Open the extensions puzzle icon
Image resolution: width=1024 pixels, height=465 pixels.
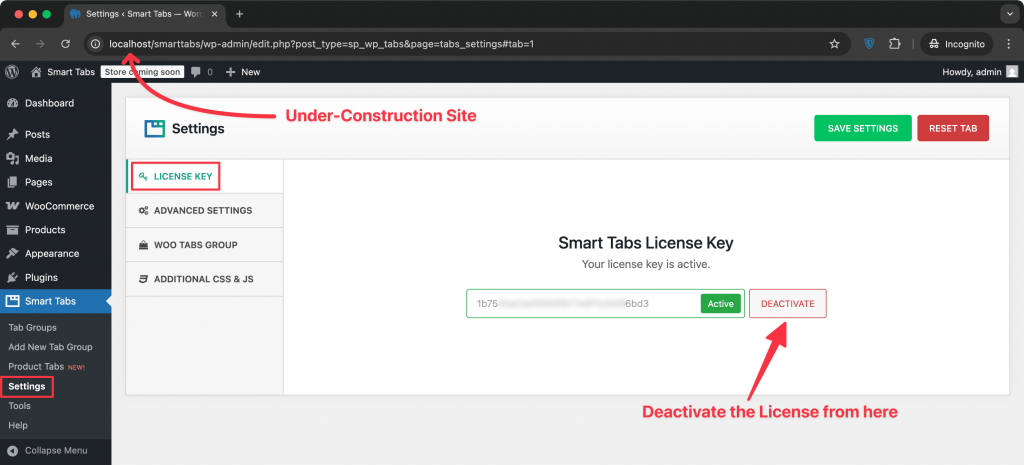[x=895, y=44]
